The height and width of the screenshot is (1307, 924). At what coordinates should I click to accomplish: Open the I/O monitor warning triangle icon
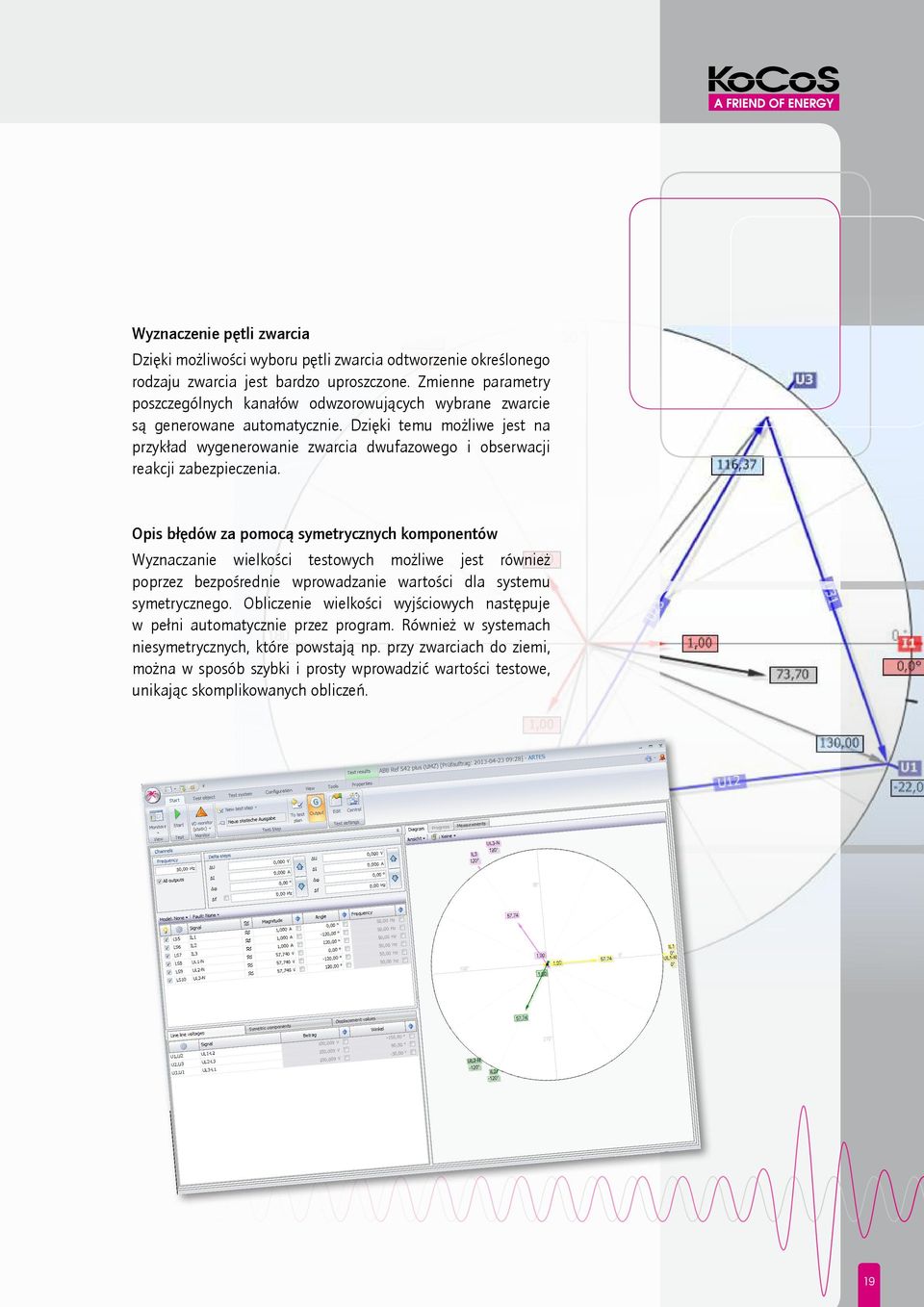201,811
